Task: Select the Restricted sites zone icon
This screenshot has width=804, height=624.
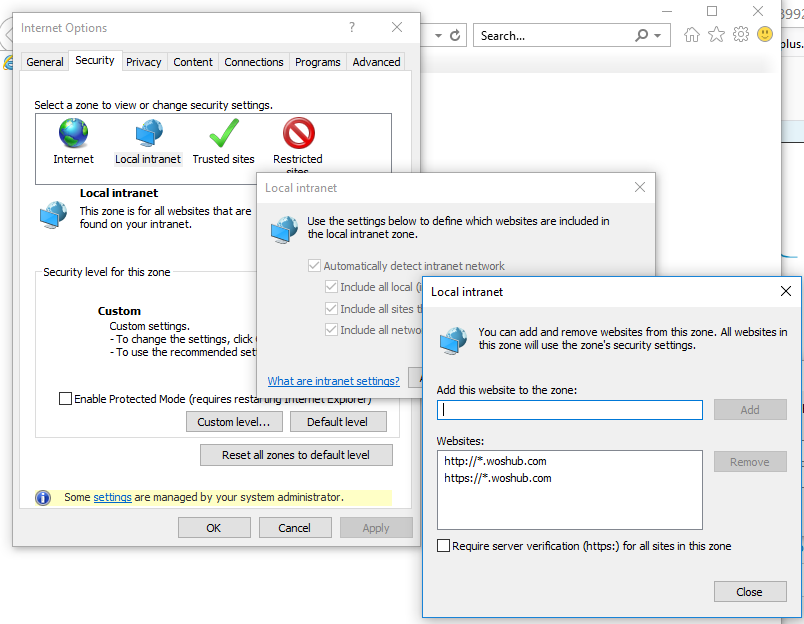Action: [x=297, y=132]
